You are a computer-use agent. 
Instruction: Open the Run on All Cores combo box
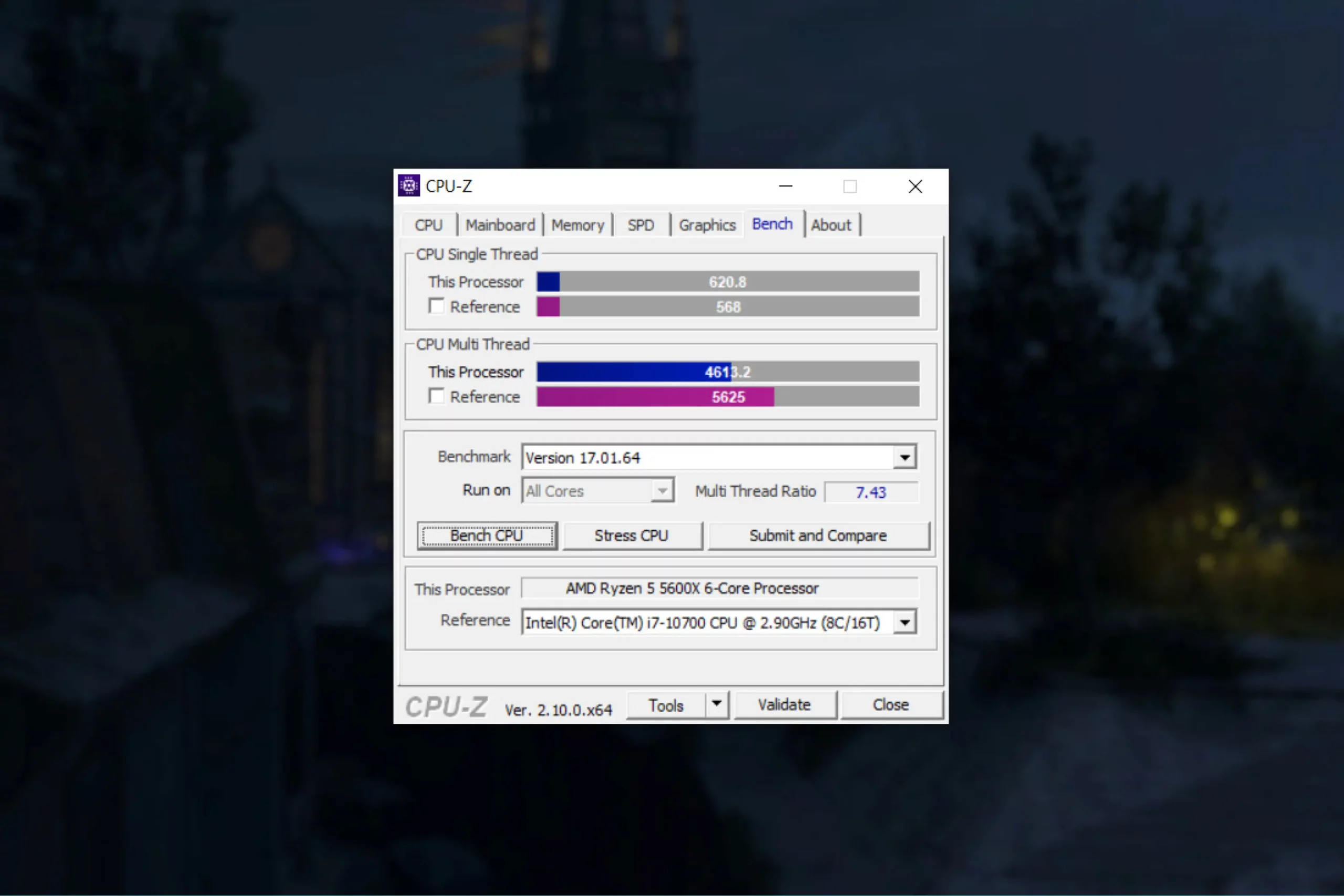click(597, 491)
